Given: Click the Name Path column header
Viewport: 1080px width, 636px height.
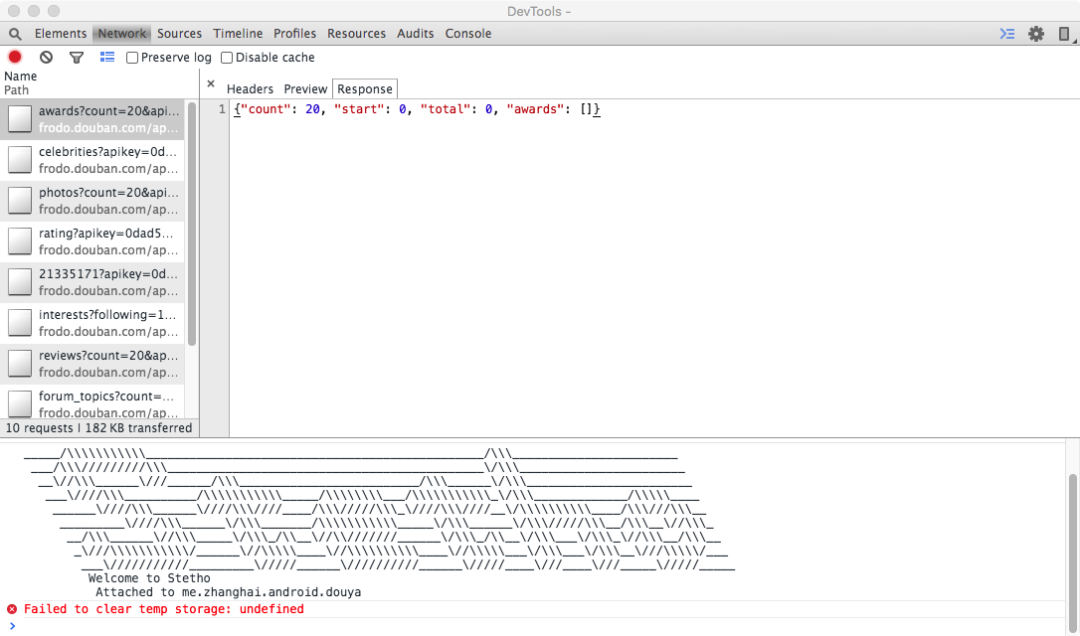Looking at the screenshot, I should [x=99, y=83].
